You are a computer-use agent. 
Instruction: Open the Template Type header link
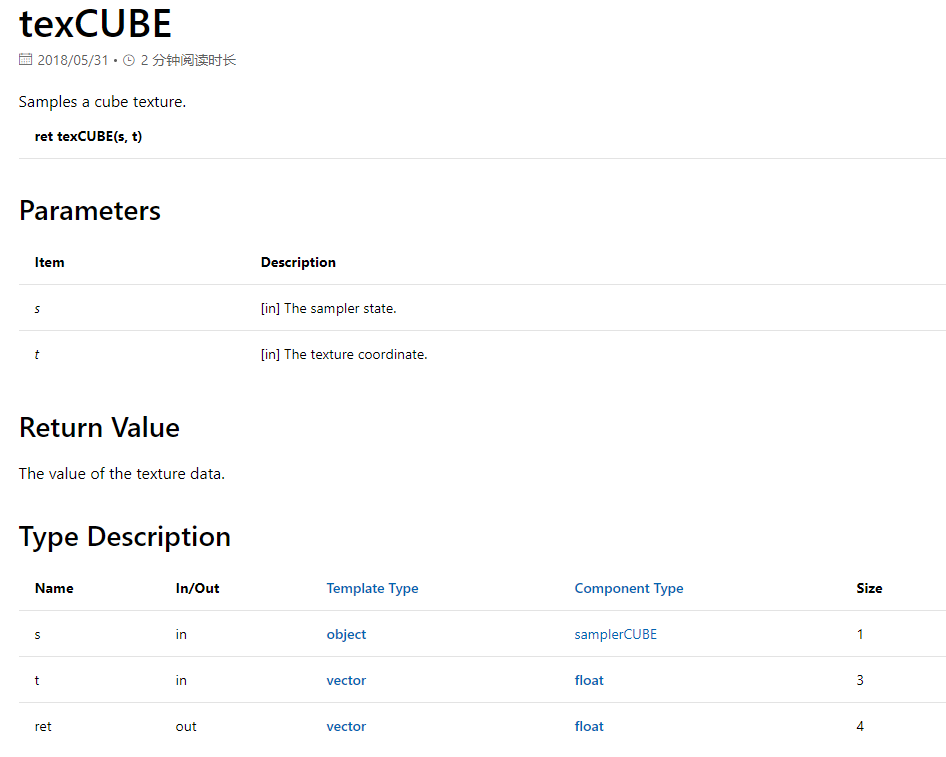pos(372,588)
